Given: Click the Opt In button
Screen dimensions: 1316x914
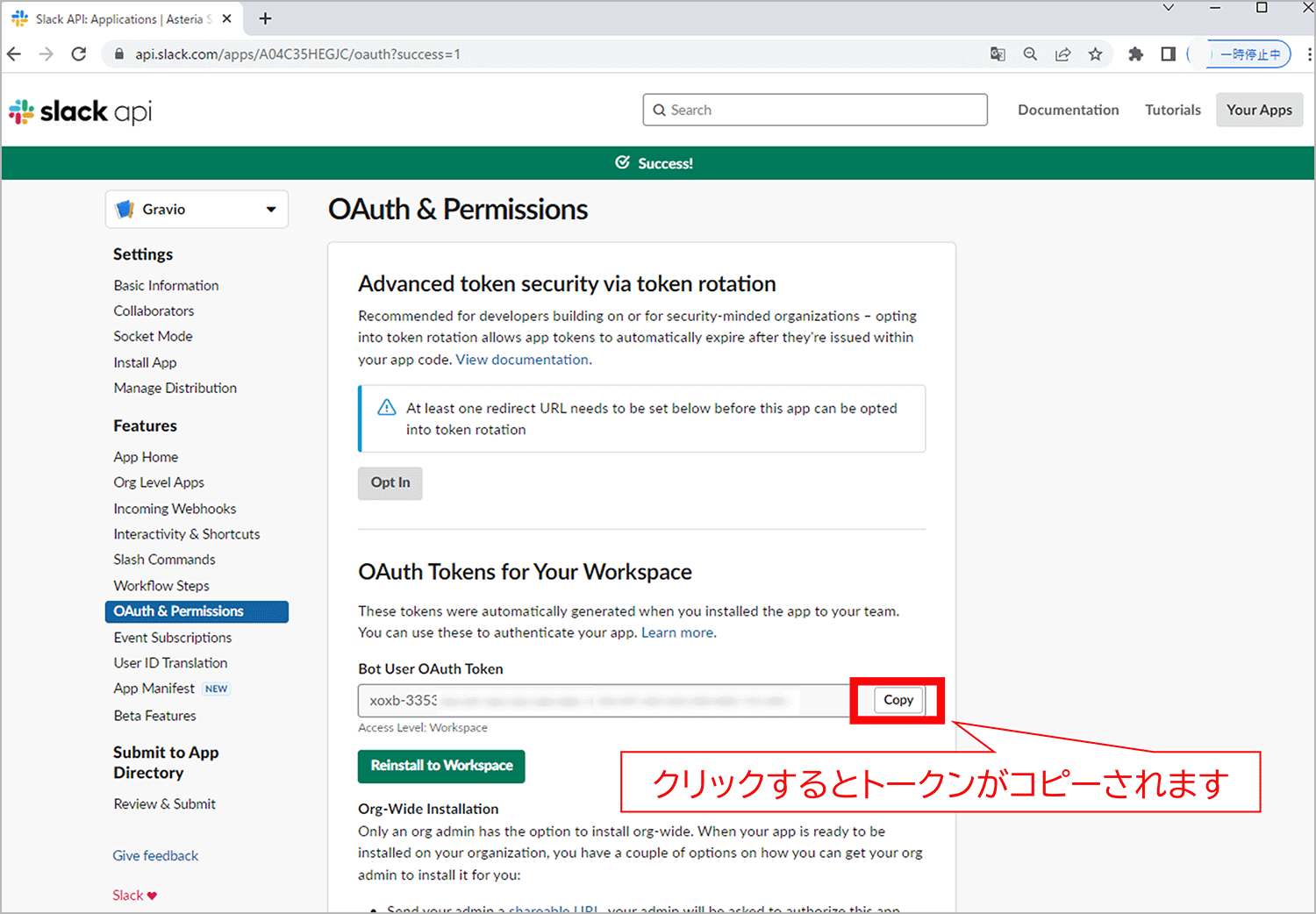Looking at the screenshot, I should (x=390, y=482).
